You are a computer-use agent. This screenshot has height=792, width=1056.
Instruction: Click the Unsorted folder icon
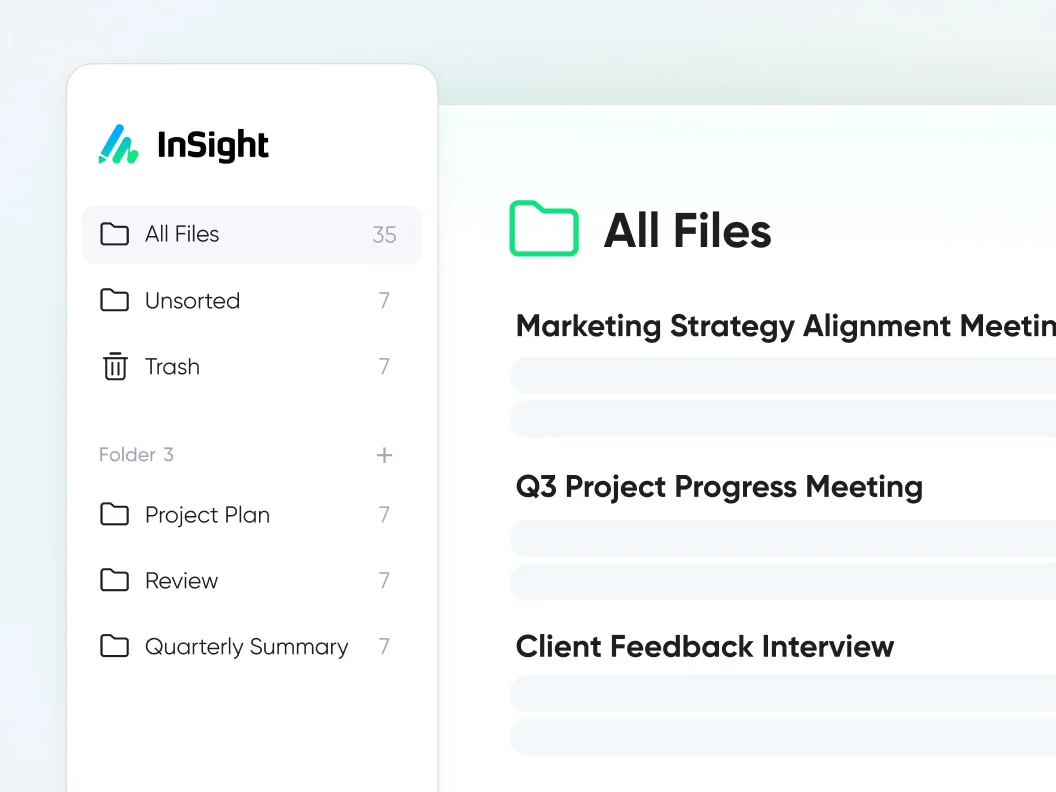(x=115, y=301)
